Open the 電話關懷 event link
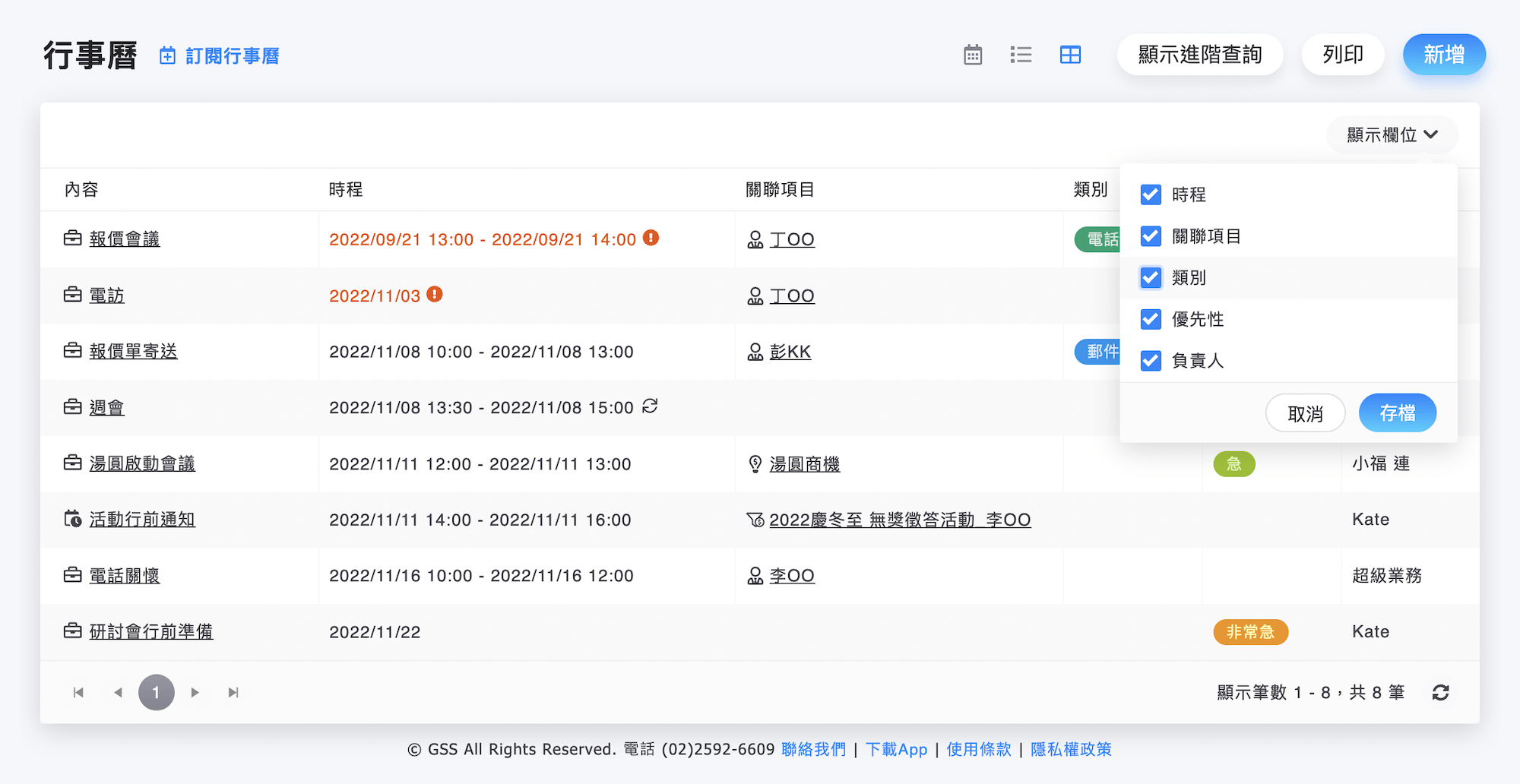1520x784 pixels. click(125, 576)
